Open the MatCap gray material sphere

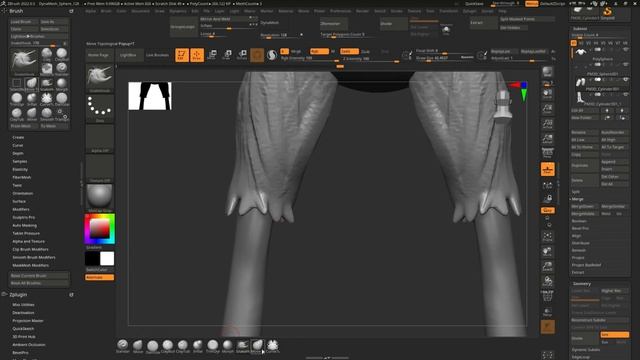[100, 198]
